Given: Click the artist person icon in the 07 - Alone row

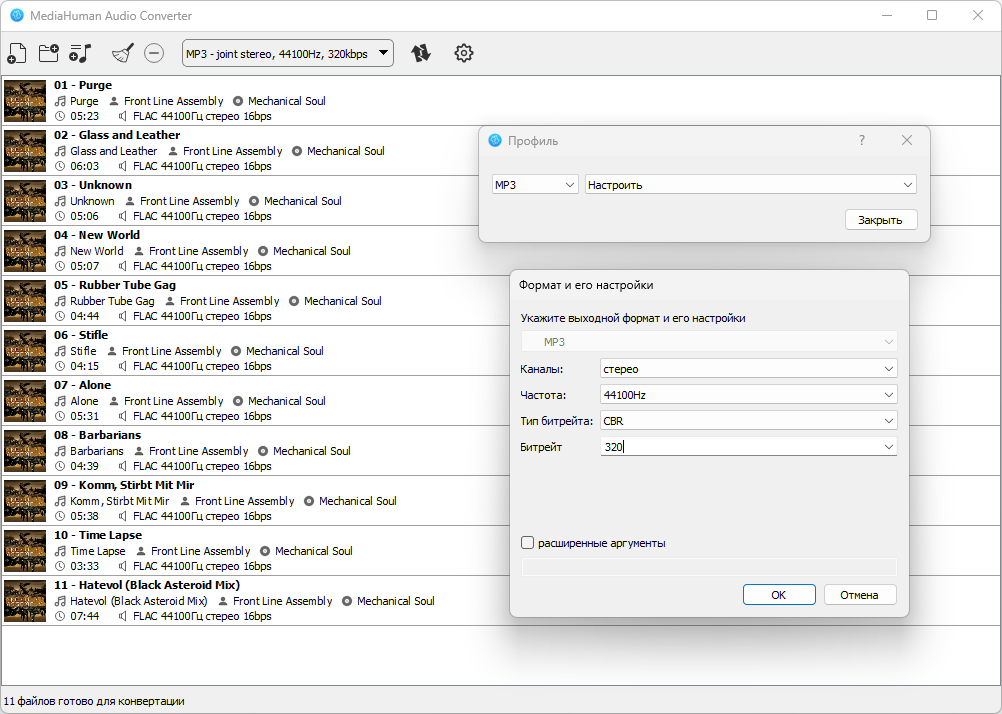Looking at the screenshot, I should pos(114,401).
